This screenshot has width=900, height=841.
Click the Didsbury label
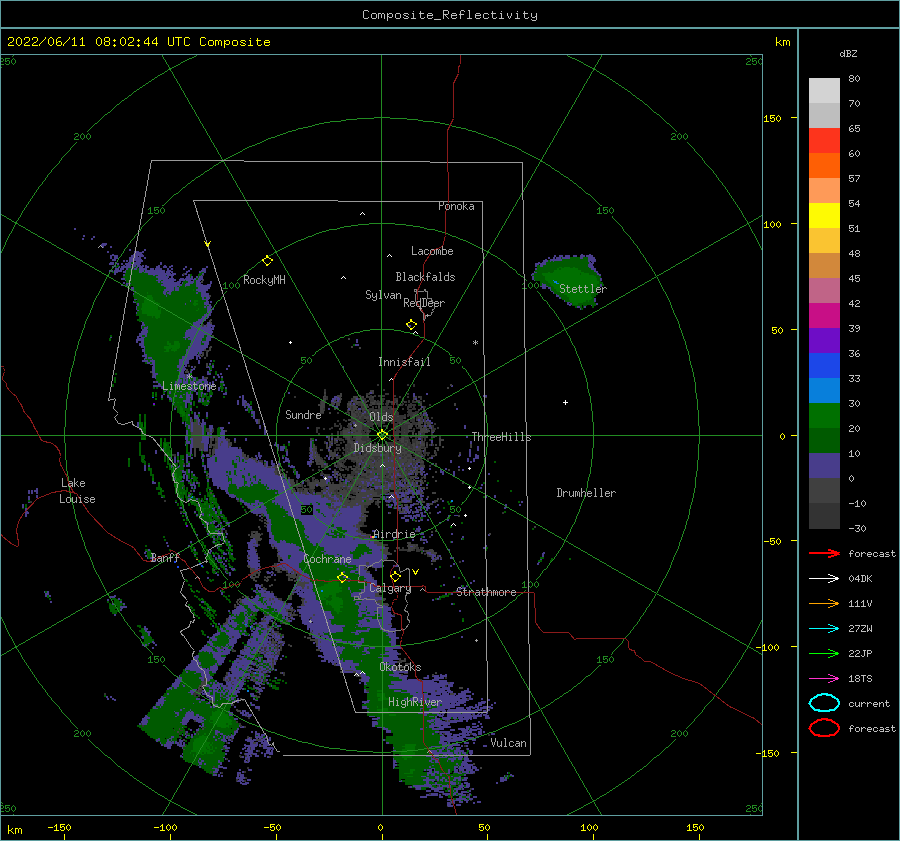(x=378, y=448)
